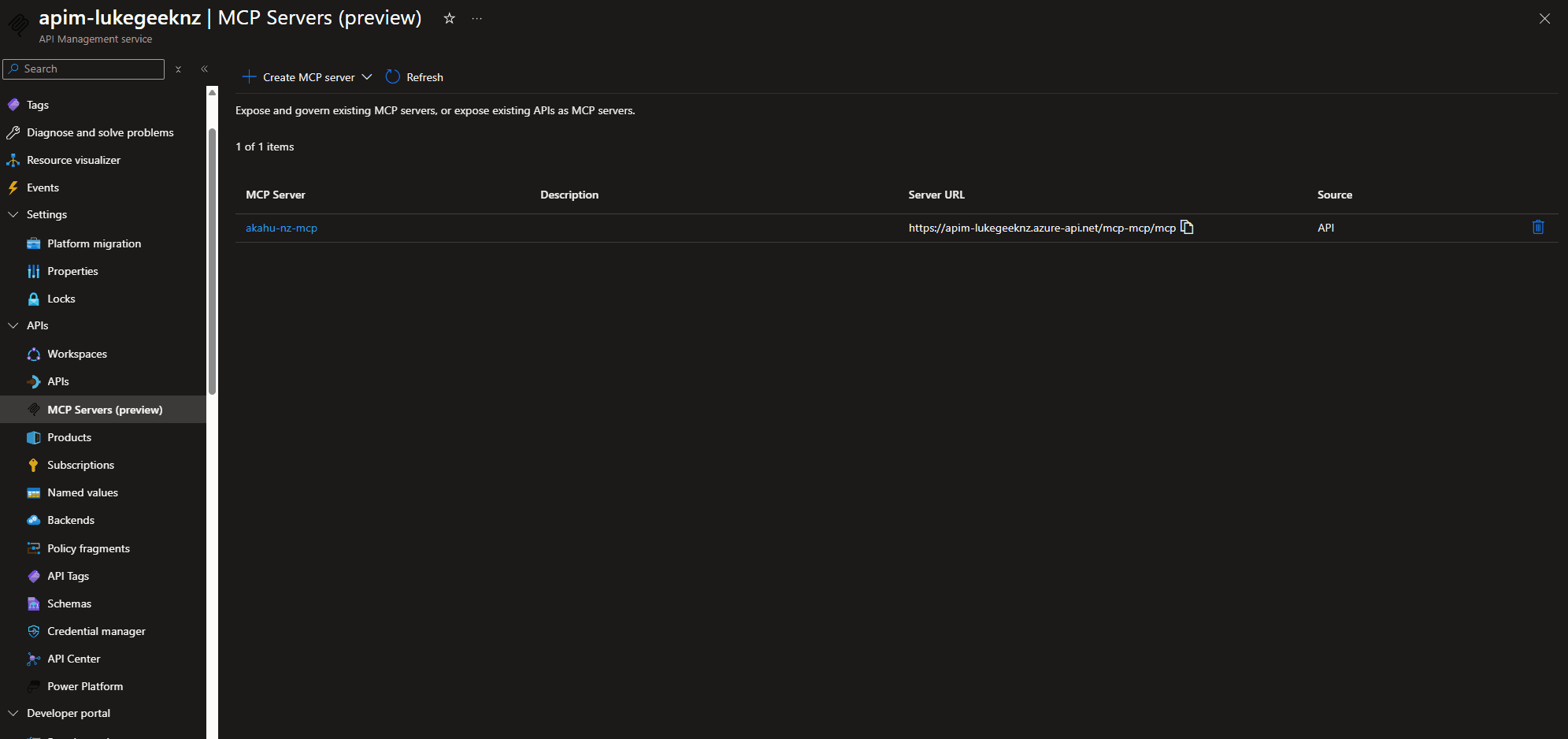The height and width of the screenshot is (739, 1568).
Task: Sort by the MCP Server column header
Action: [x=276, y=195]
